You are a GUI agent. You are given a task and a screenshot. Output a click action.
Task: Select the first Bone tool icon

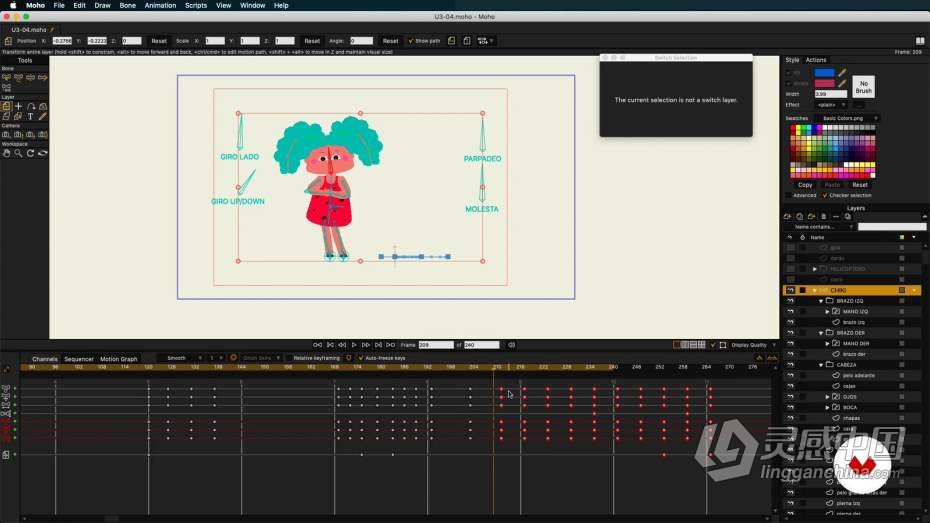pos(7,78)
